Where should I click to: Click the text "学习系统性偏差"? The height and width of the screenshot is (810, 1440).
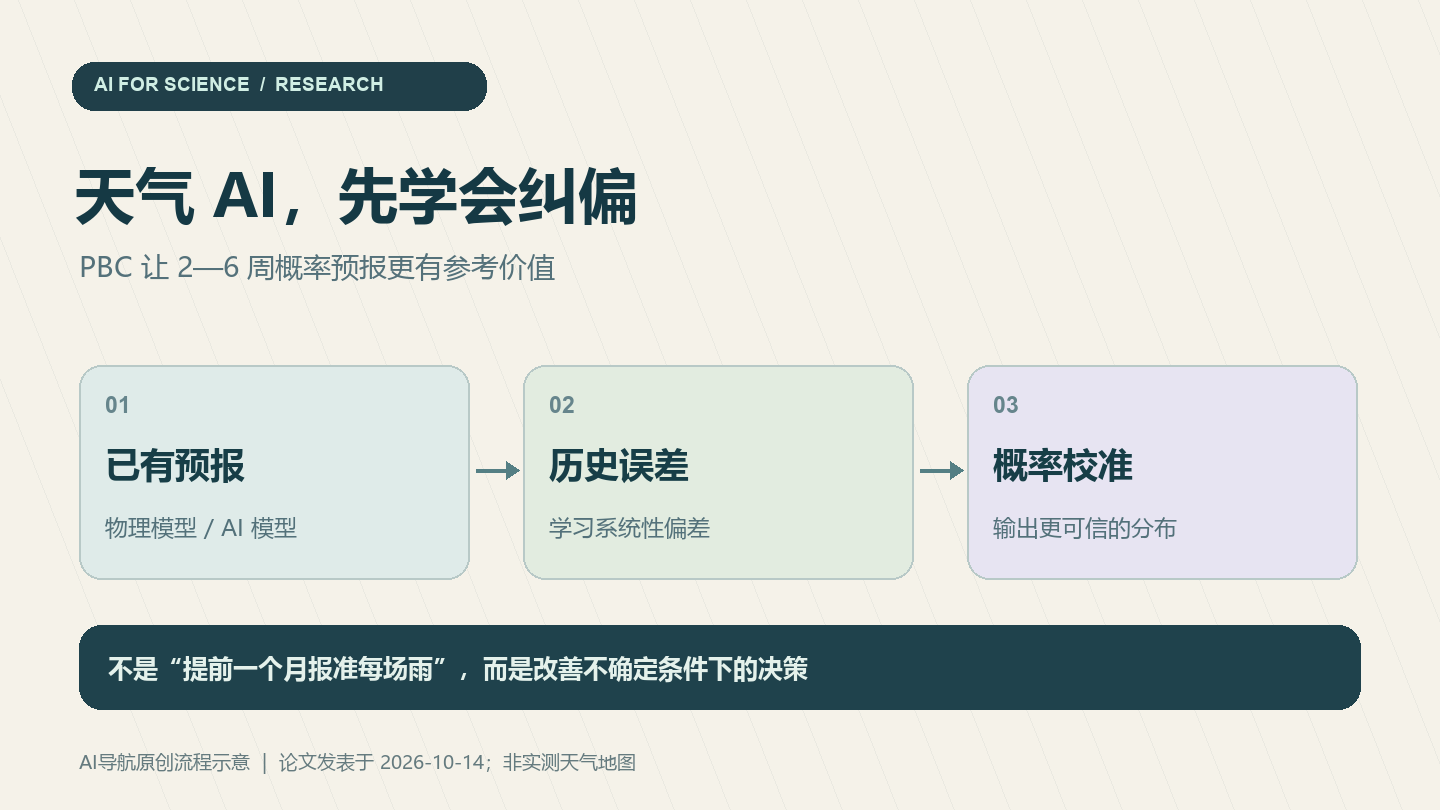(629, 528)
